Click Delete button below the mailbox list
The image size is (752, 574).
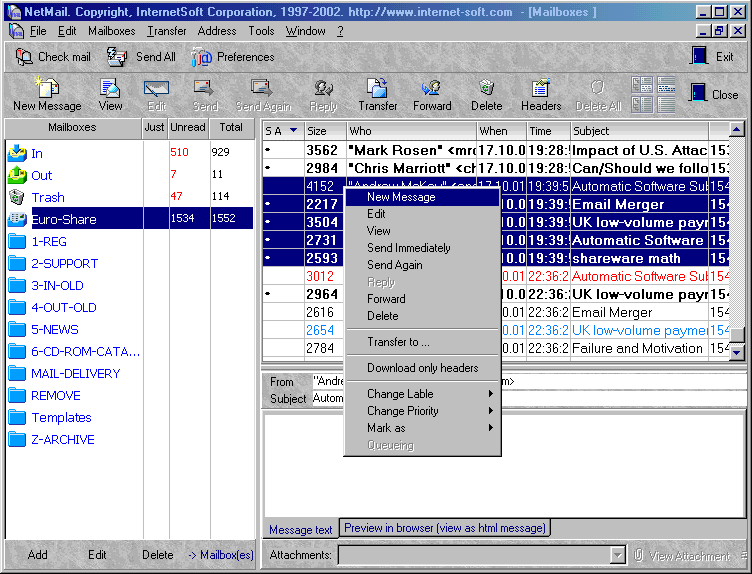tap(157, 555)
